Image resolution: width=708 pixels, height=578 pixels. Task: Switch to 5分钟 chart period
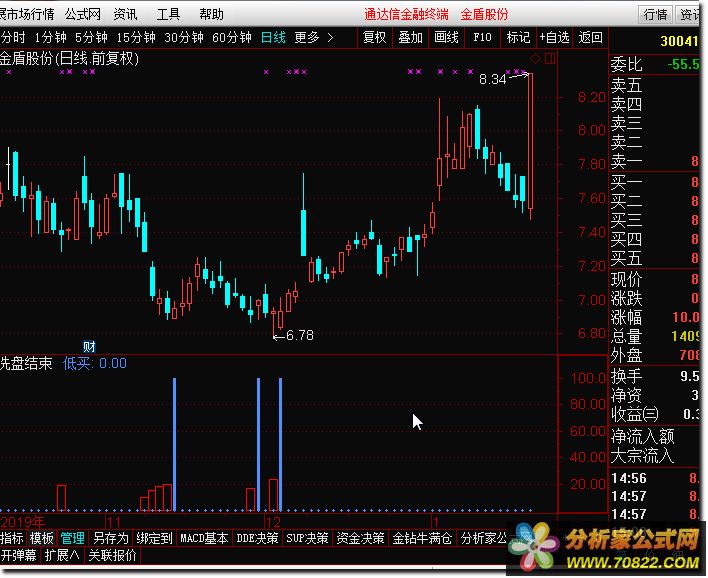point(91,37)
